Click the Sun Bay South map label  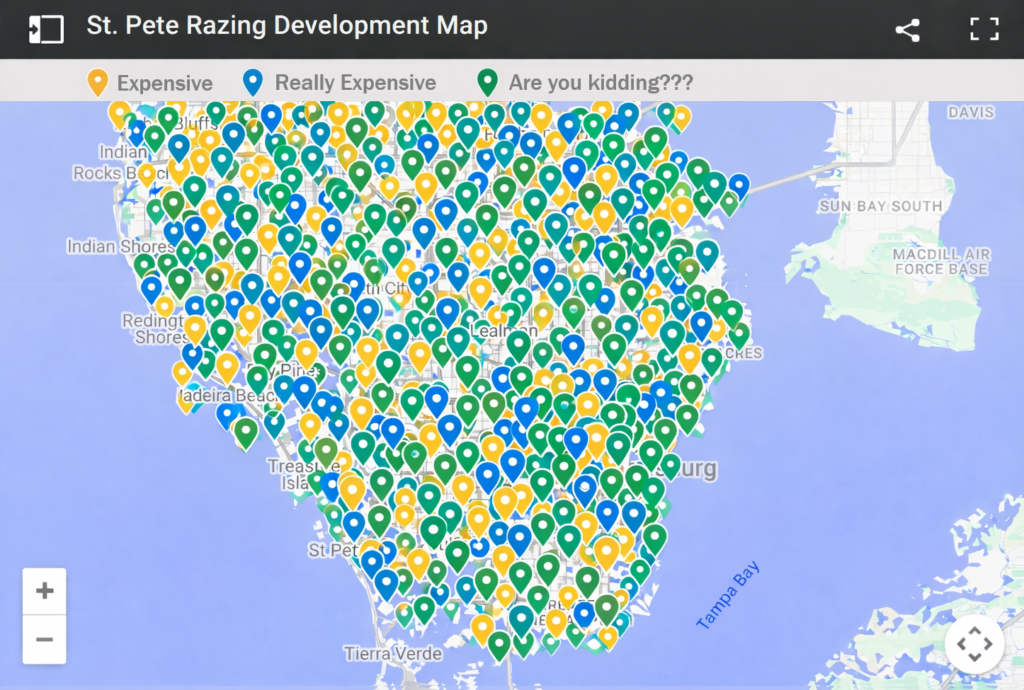(x=880, y=206)
